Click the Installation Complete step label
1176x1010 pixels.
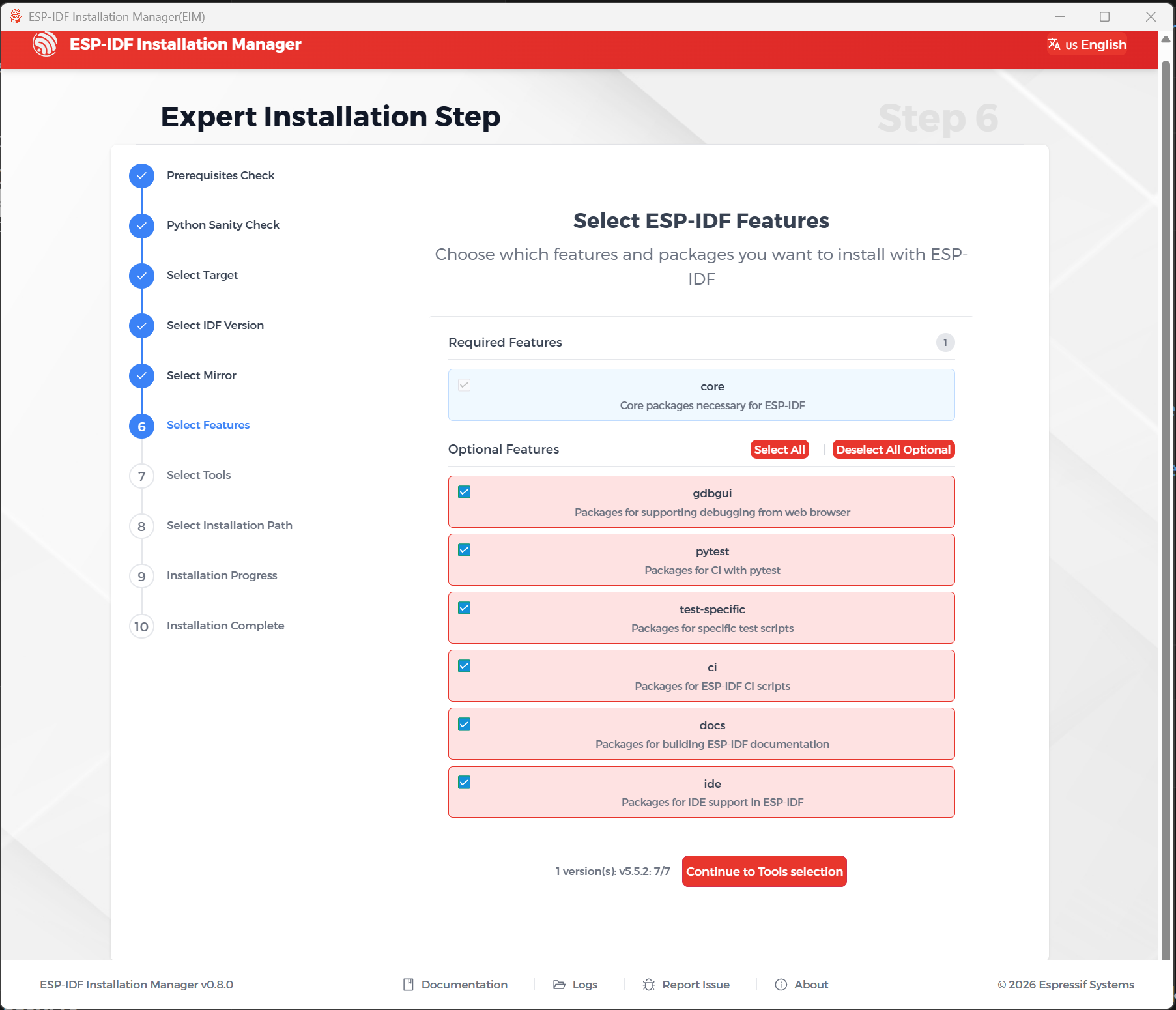tap(225, 626)
